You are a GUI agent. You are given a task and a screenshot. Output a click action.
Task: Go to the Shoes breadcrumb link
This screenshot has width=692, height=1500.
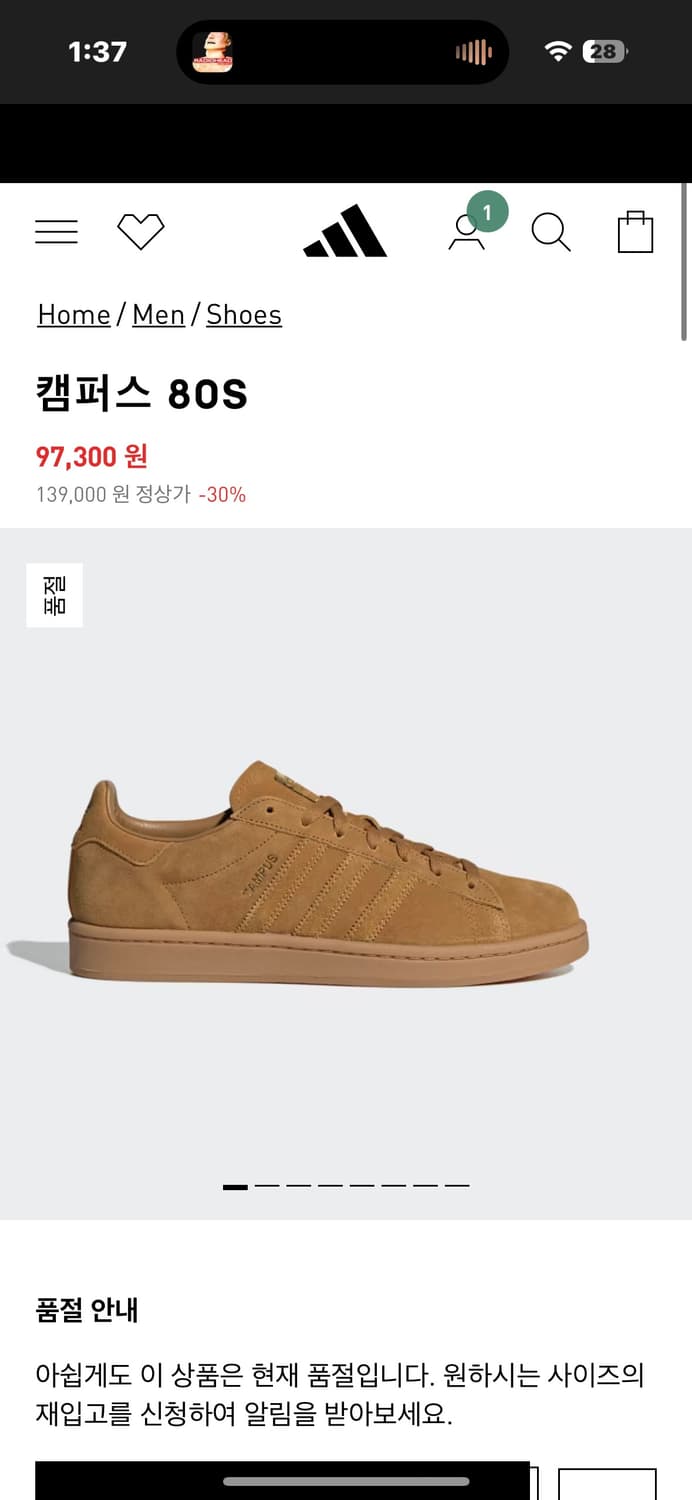click(244, 315)
